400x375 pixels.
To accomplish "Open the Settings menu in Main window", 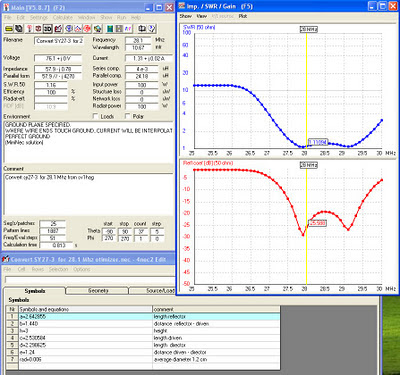I will point(39,17).
